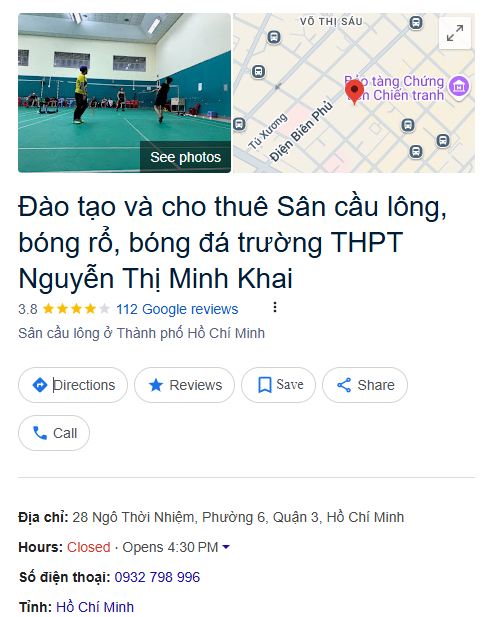496x617 pixels.
Task: Open the 112 Google reviews link
Action: (x=177, y=309)
